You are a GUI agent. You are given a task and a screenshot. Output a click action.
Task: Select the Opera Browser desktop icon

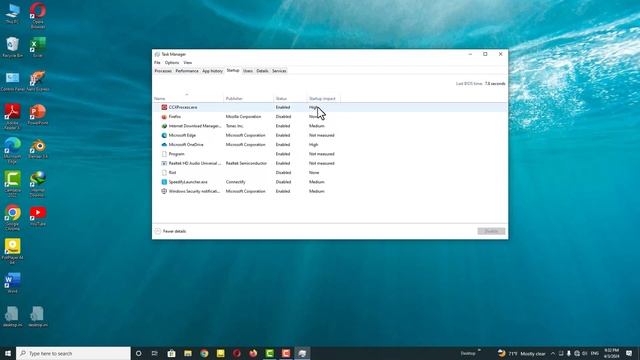(x=38, y=16)
